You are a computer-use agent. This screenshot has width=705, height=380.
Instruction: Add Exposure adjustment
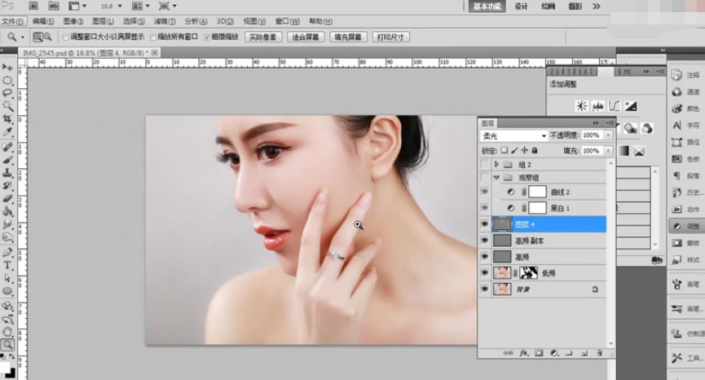point(631,106)
